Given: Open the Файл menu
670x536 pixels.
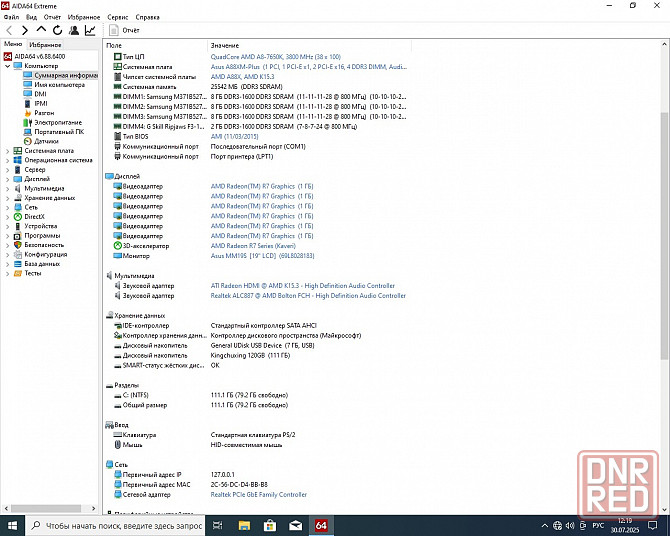Looking at the screenshot, I should coord(12,17).
